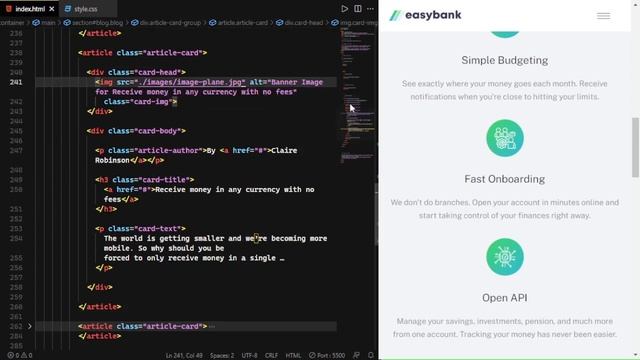Select the index.html editor tab
This screenshot has width=640, height=360.
30,9
